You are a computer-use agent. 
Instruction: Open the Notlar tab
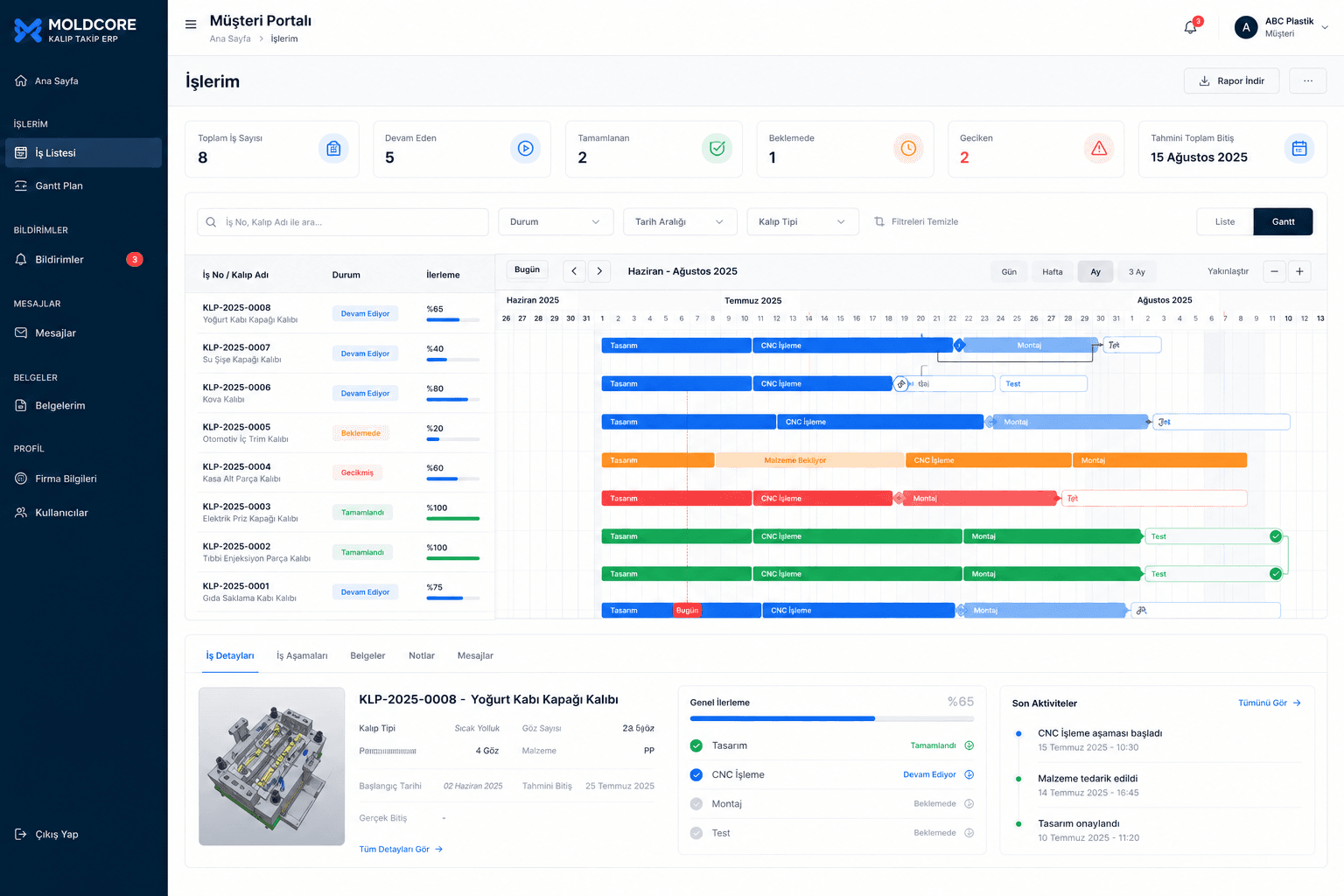(x=422, y=655)
